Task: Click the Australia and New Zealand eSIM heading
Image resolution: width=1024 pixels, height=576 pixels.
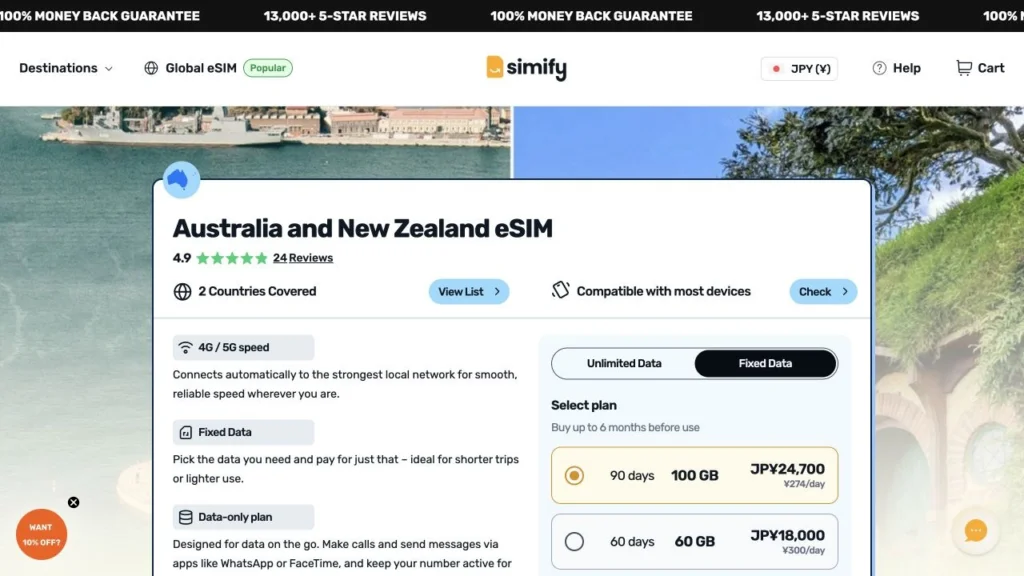Action: (x=362, y=229)
